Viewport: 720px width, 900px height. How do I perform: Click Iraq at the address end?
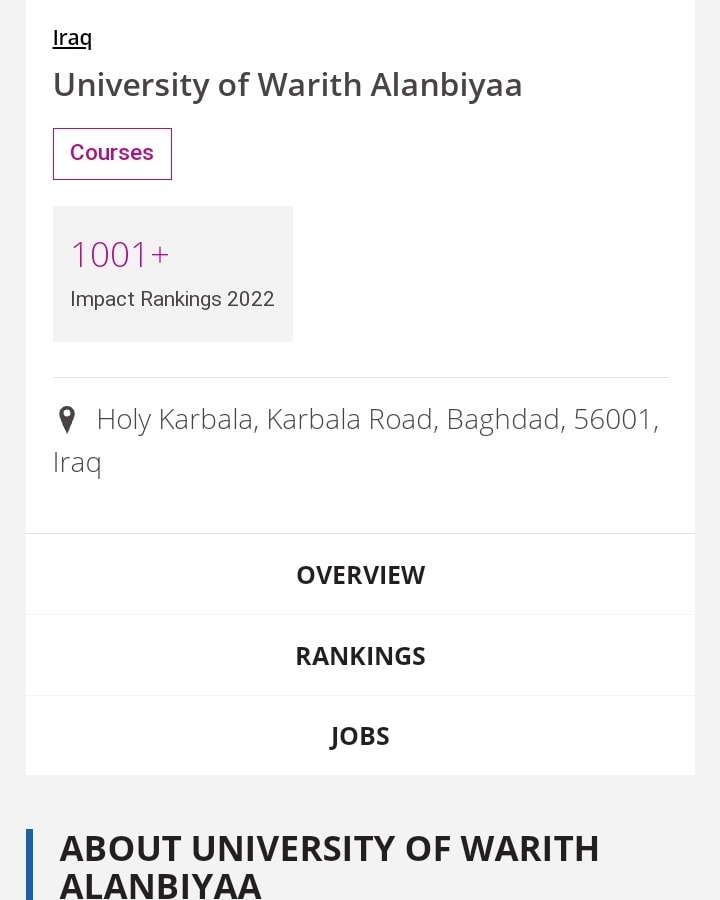[x=77, y=463]
